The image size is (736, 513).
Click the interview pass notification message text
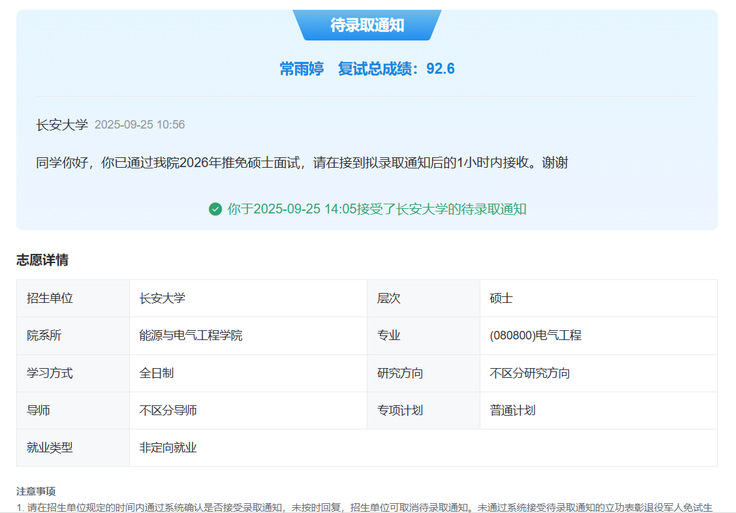[x=302, y=162]
